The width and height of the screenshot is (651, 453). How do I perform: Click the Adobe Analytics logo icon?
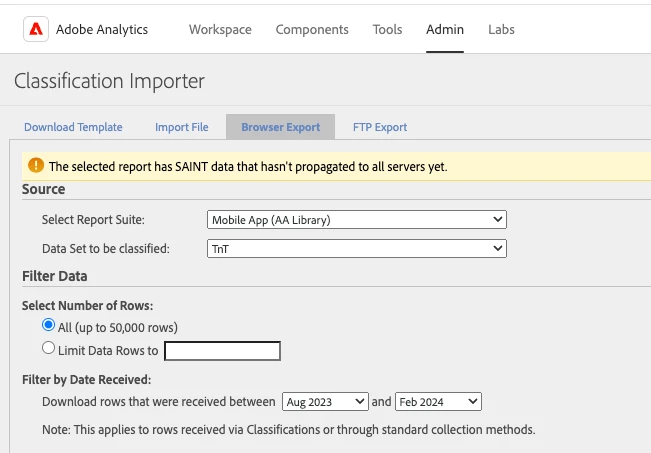[x=36, y=29]
